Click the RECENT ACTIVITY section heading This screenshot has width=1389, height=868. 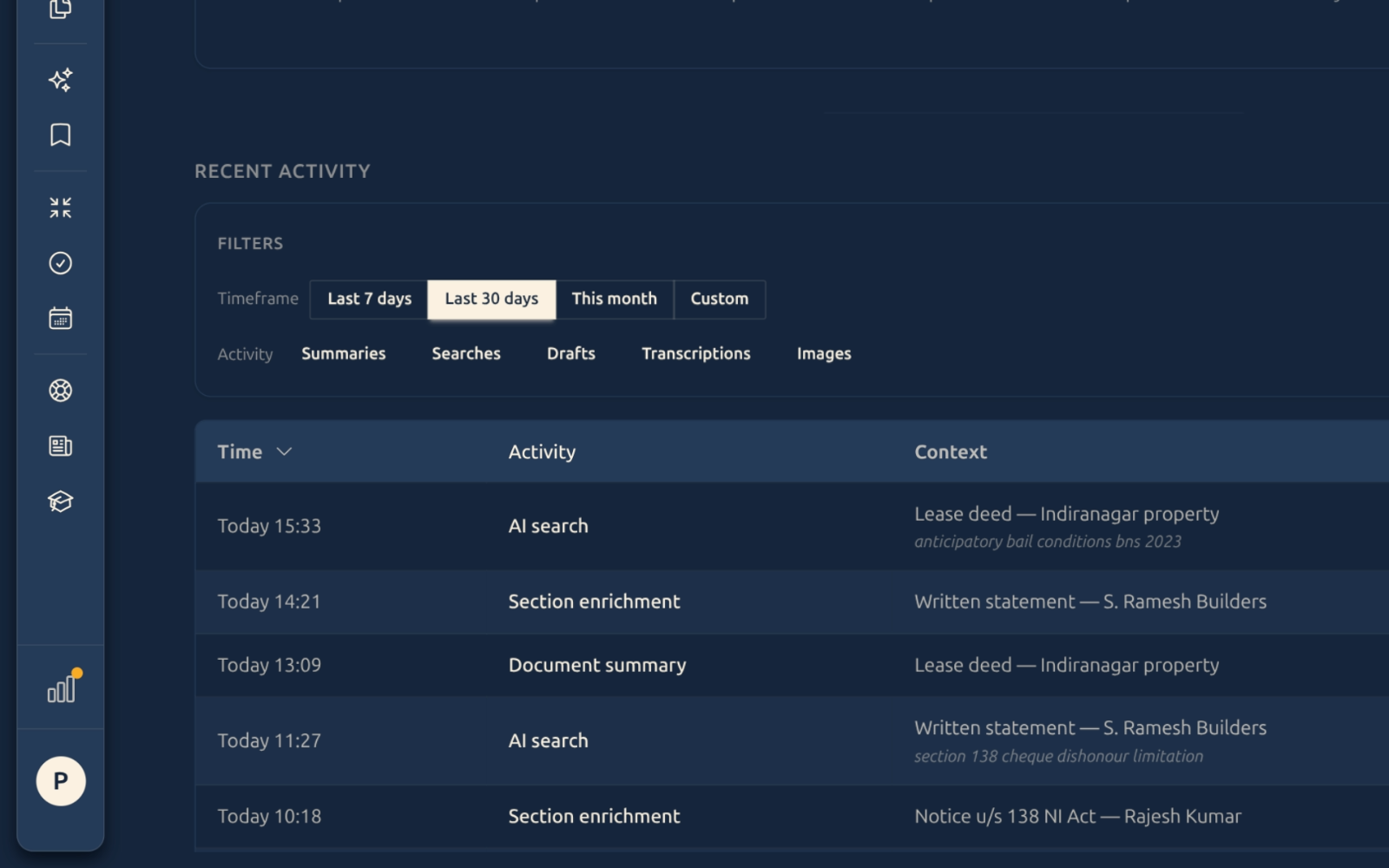click(282, 171)
